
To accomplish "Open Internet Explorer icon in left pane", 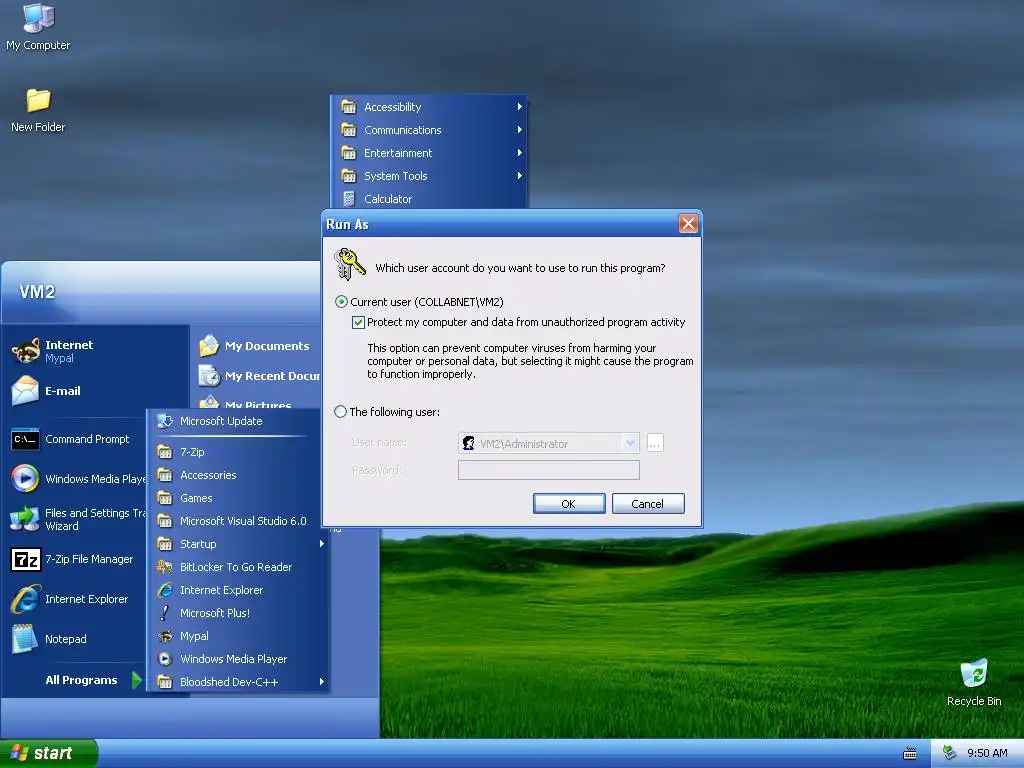I will (25, 599).
